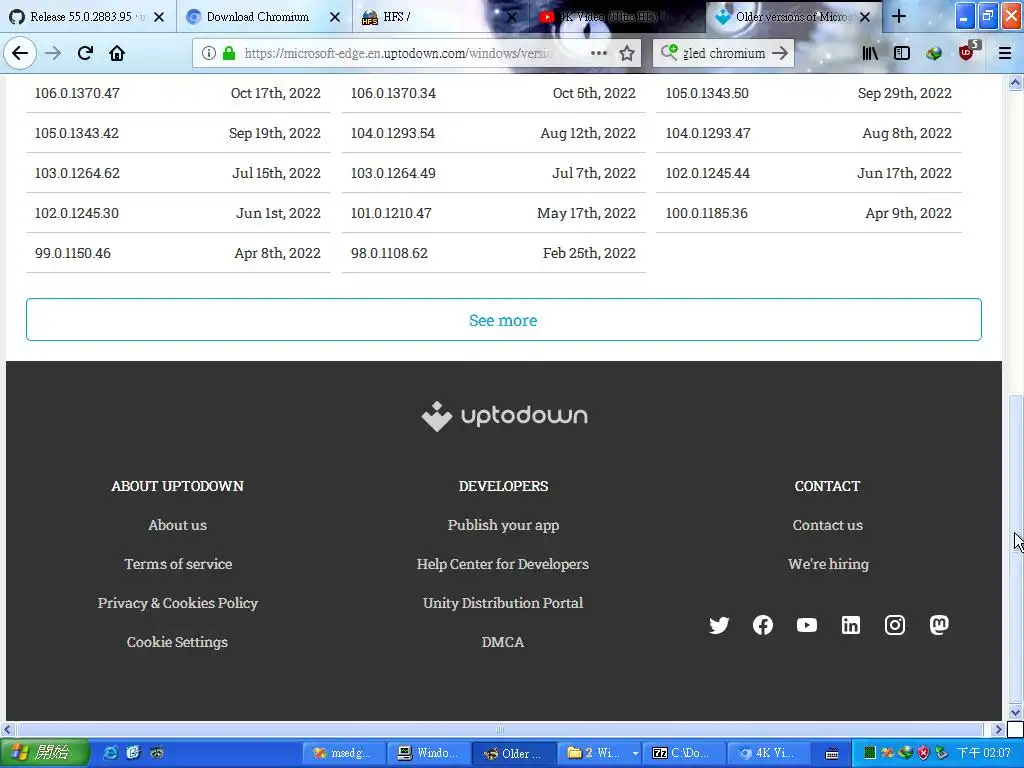
Task: Click the vertical scrollbar down arrow
Action: (x=1015, y=712)
